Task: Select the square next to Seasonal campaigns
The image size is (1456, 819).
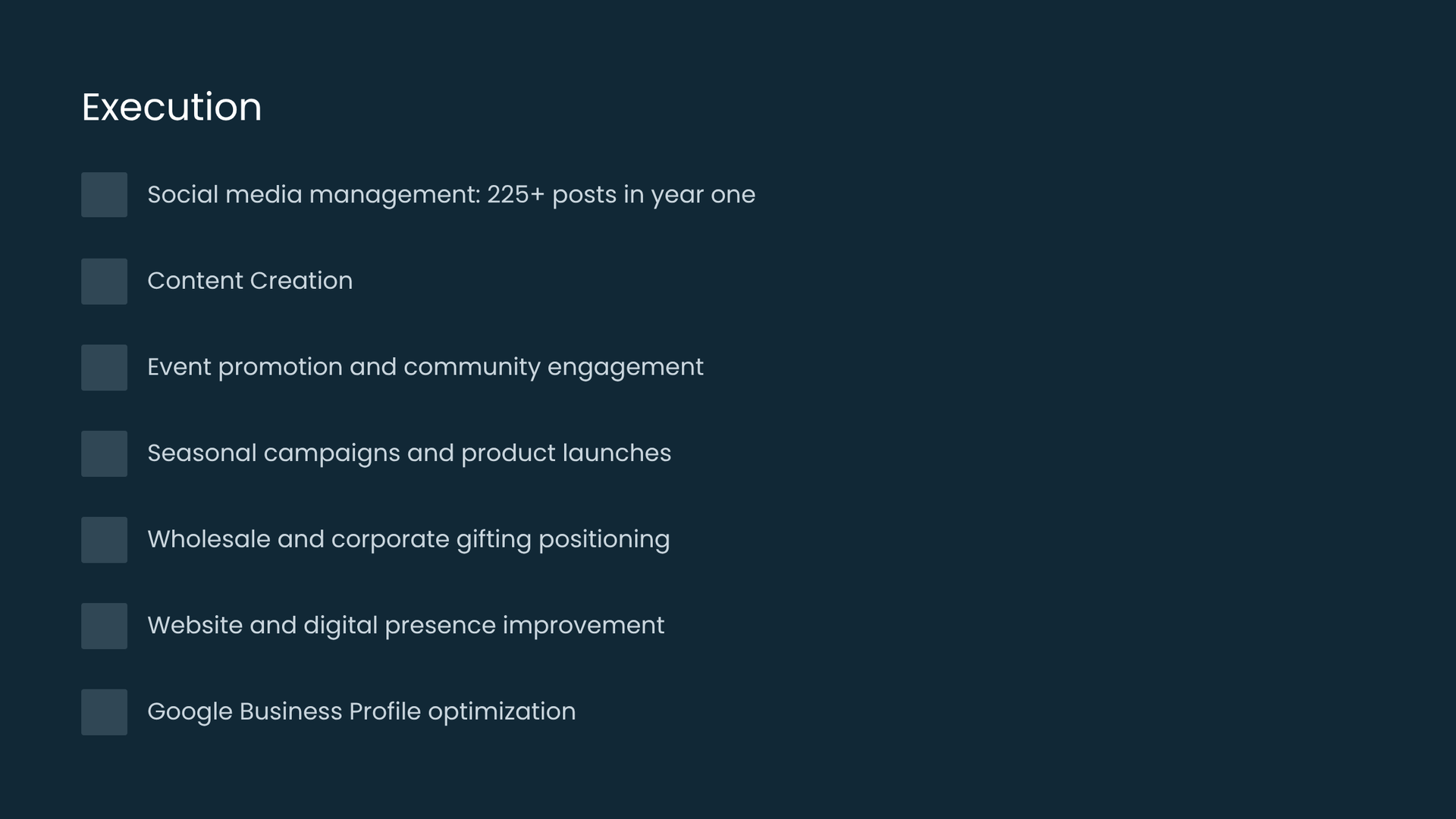Action: pyautogui.click(x=104, y=453)
